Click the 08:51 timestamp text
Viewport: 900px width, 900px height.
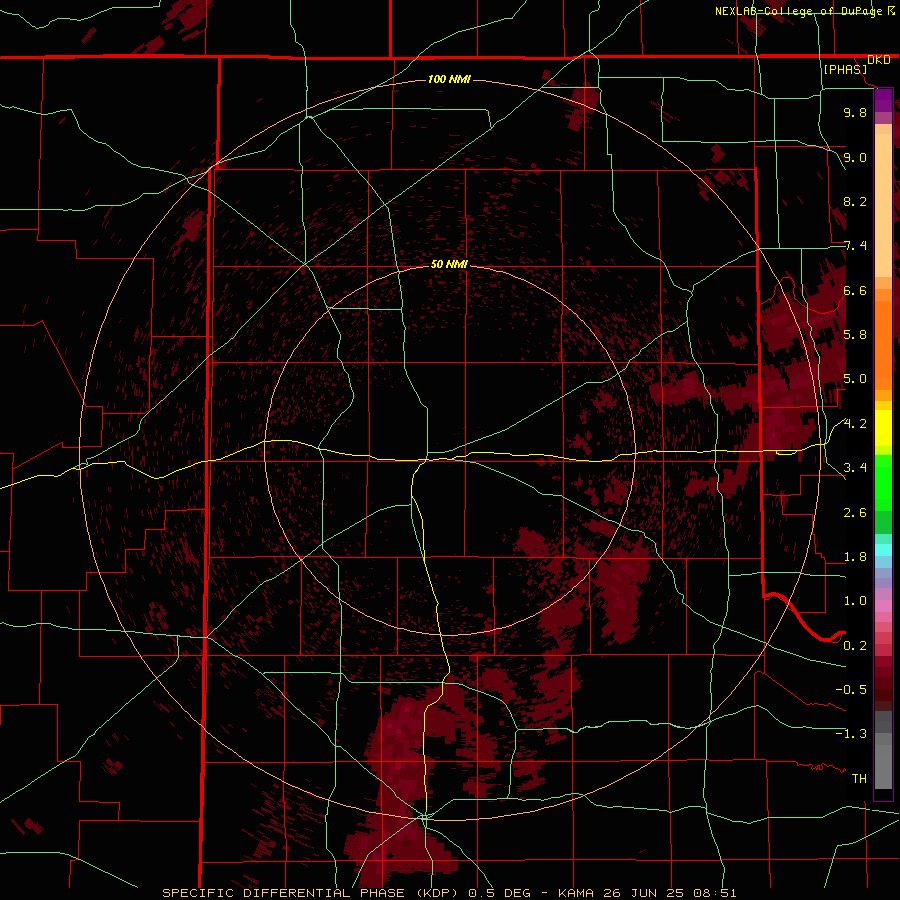tap(717, 893)
